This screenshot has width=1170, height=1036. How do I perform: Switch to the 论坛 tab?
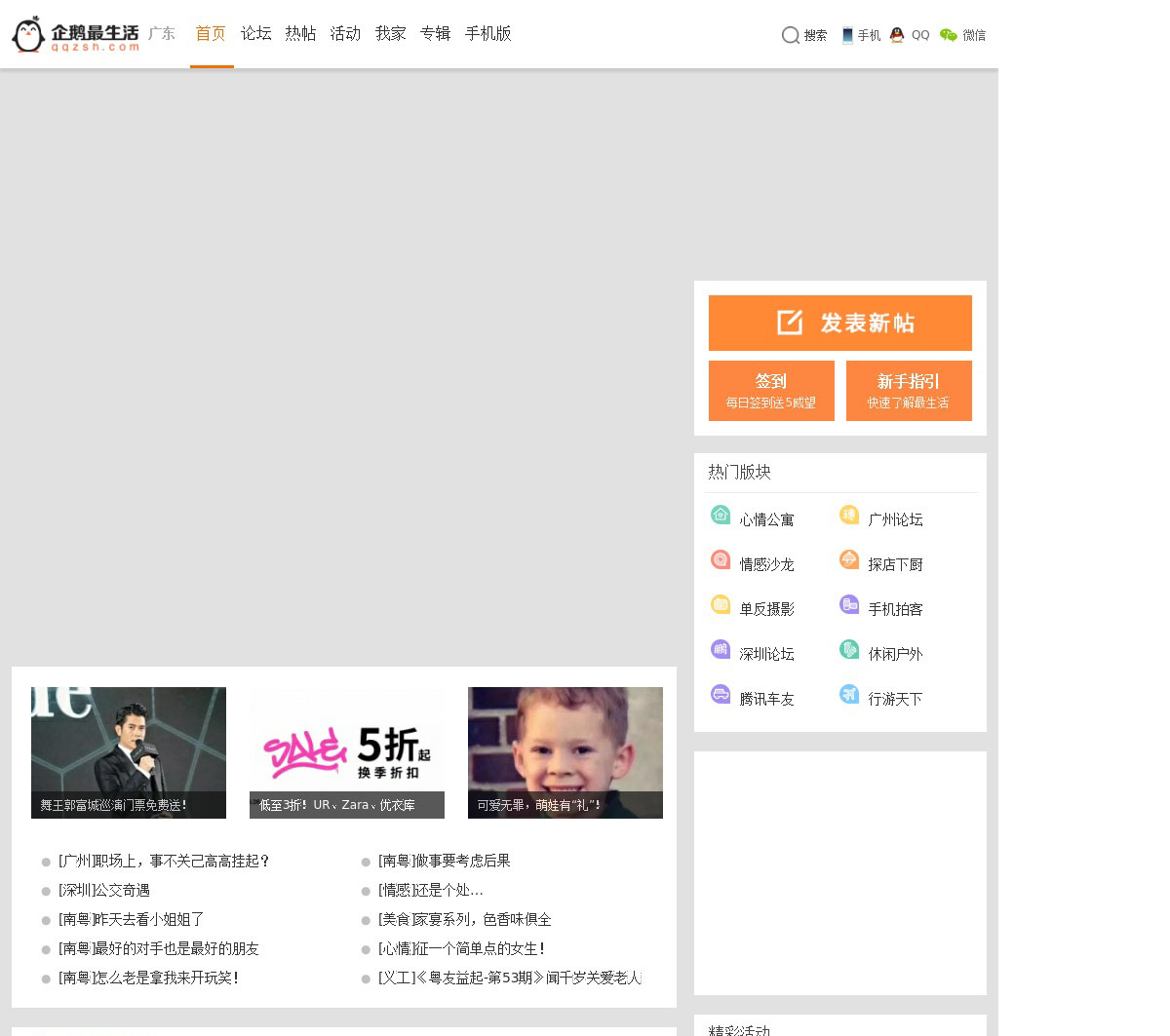[x=256, y=34]
